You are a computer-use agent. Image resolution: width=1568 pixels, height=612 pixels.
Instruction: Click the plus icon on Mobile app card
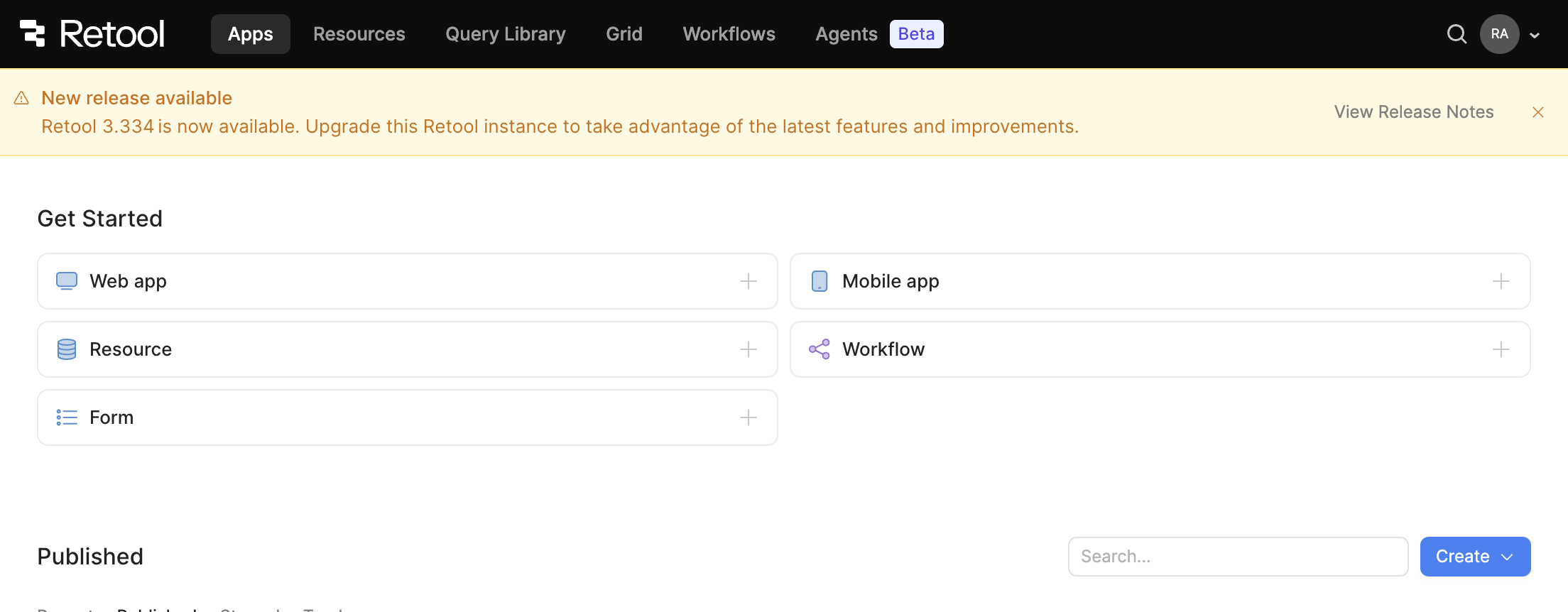click(x=1501, y=281)
